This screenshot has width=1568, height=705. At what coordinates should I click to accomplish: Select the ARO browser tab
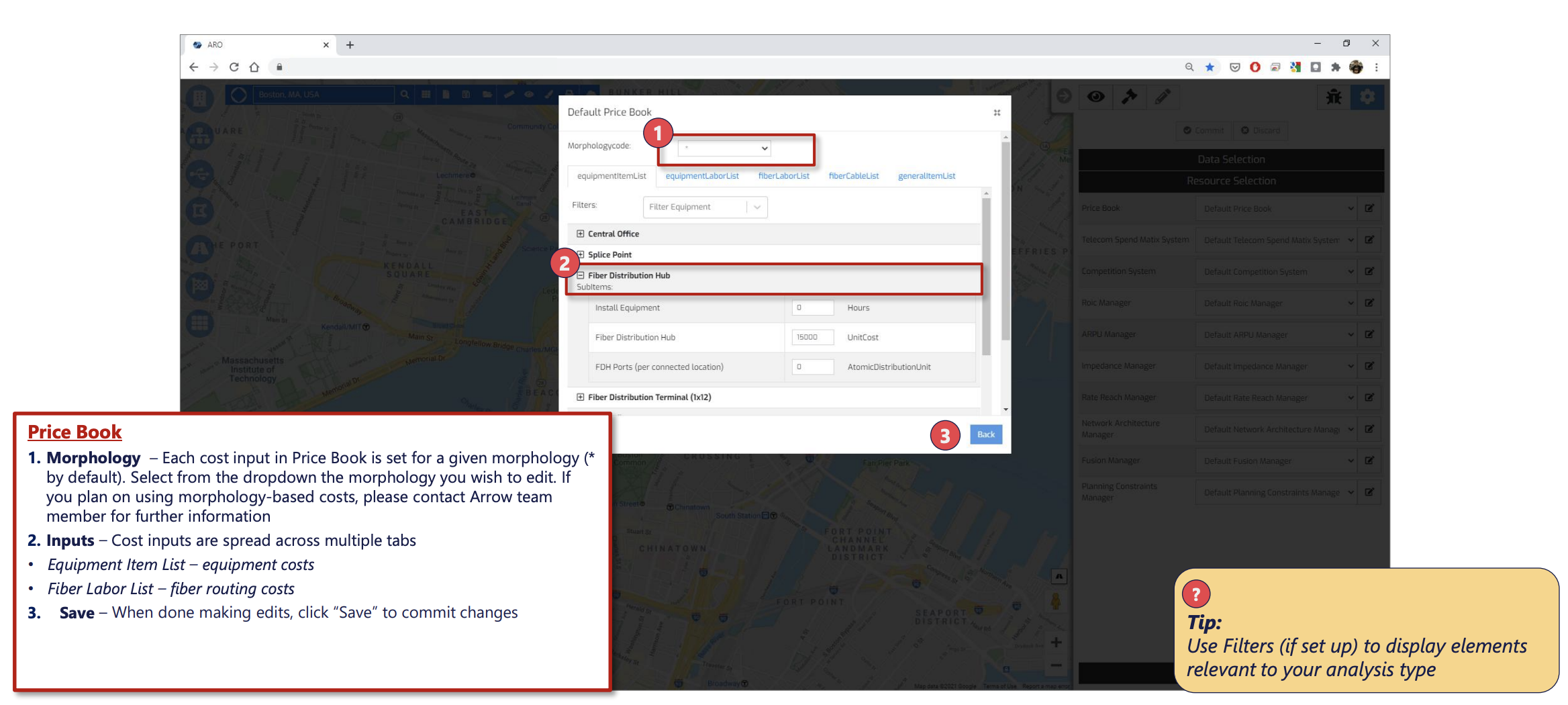click(260, 45)
